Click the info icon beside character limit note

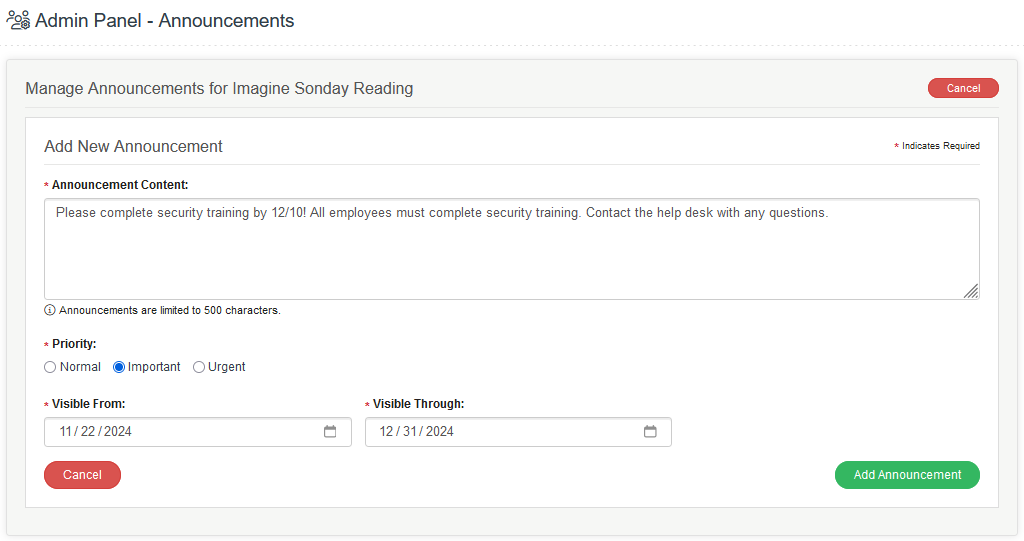click(x=50, y=310)
